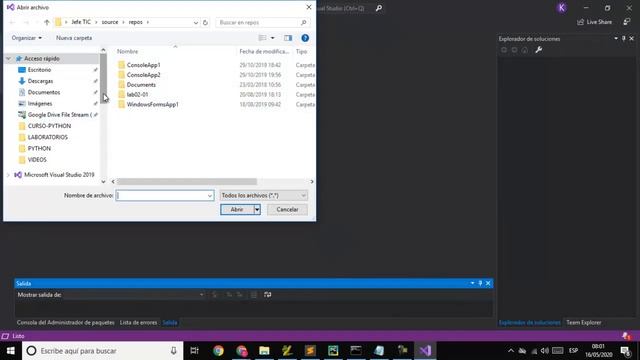This screenshot has height=360, width=640.
Task: Open the Organizar menu
Action: [x=27, y=38]
